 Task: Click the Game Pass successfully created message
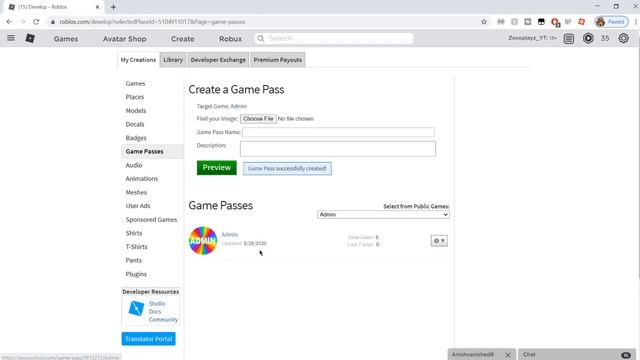coord(287,169)
